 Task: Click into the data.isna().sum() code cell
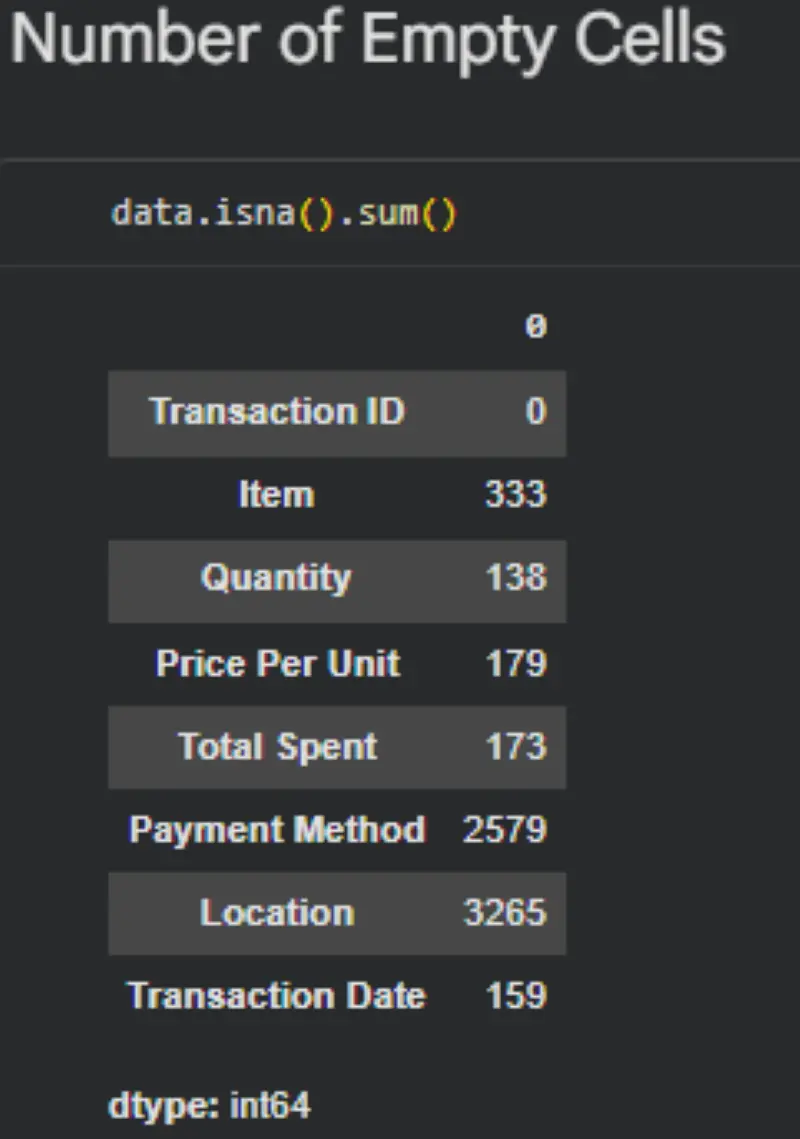[284, 214]
